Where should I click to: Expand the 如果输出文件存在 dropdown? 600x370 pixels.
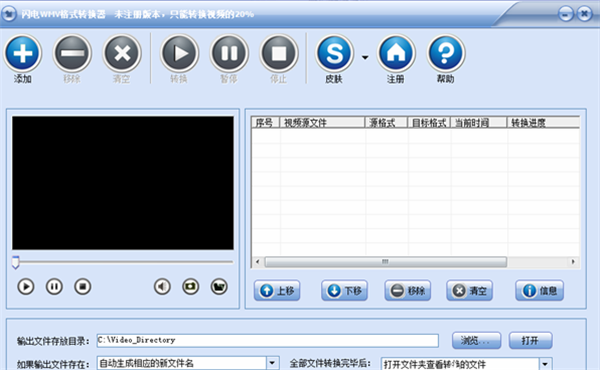pos(272,363)
